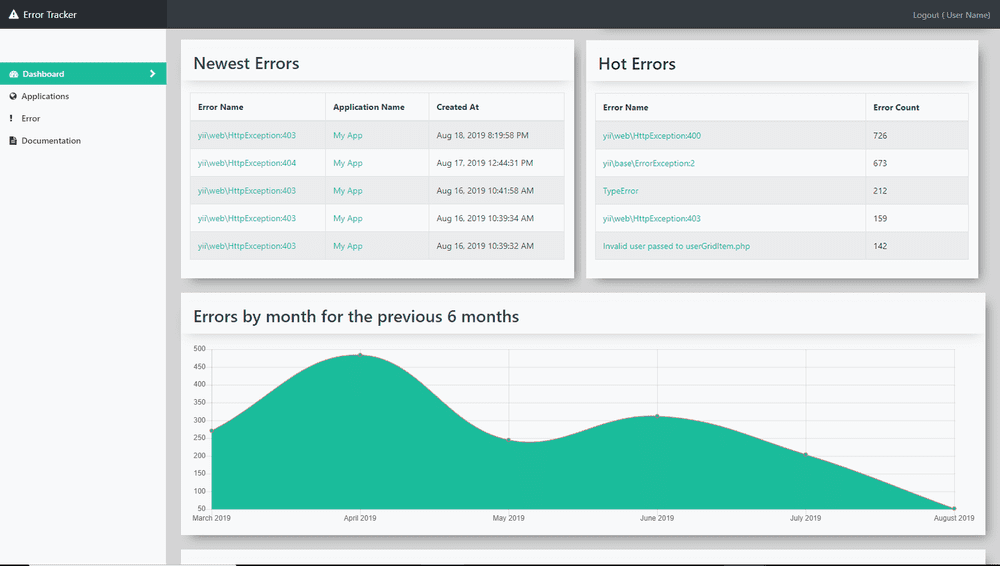Viewport: 1000px width, 566px height.
Task: Open HttpException:403 created at 10:39:32 AM
Action: click(x=247, y=246)
